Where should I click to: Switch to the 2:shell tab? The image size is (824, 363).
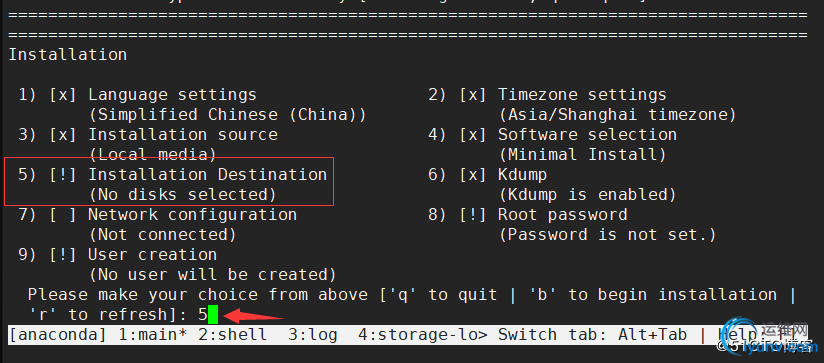coord(232,335)
